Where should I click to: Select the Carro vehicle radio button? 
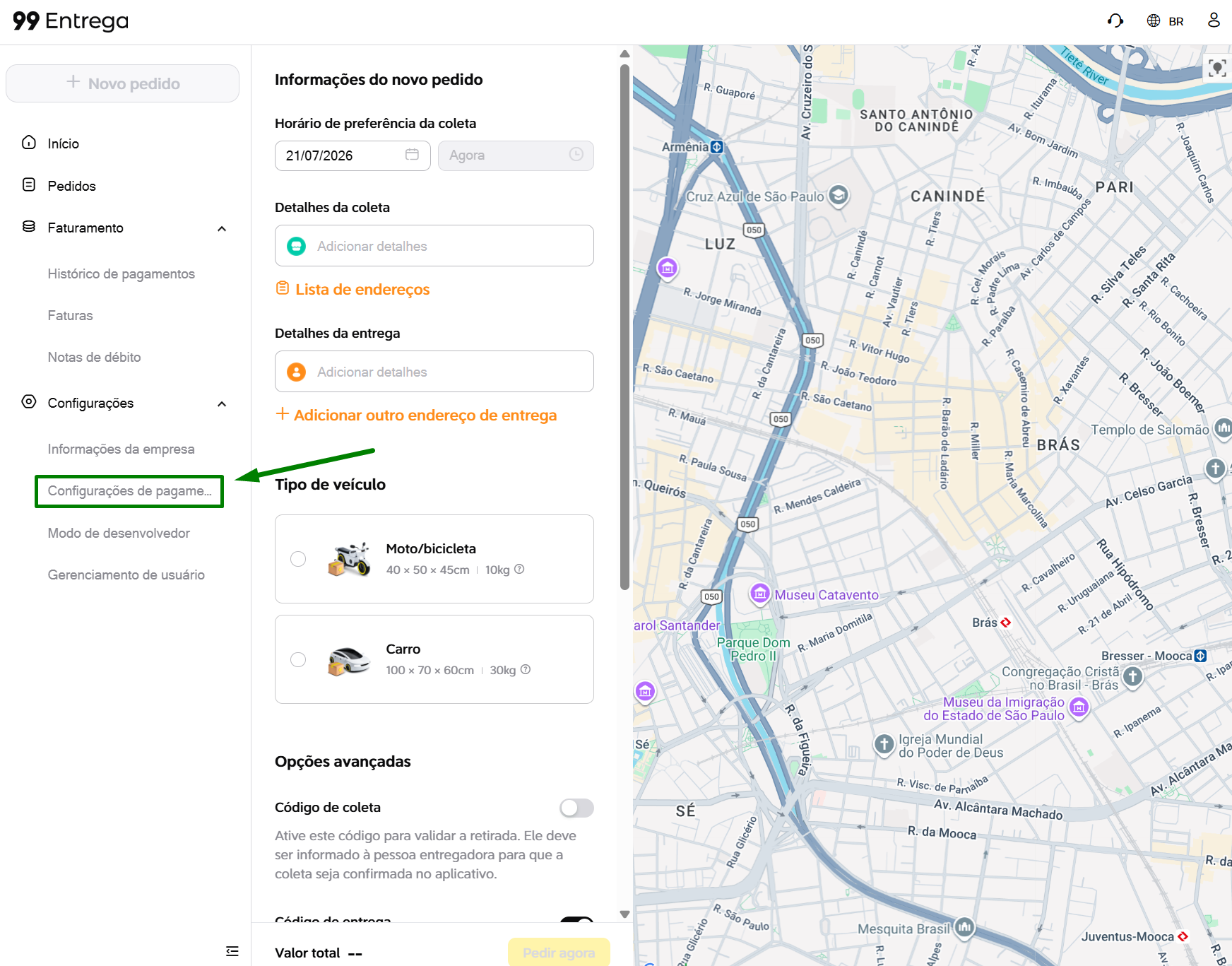pyautogui.click(x=298, y=659)
